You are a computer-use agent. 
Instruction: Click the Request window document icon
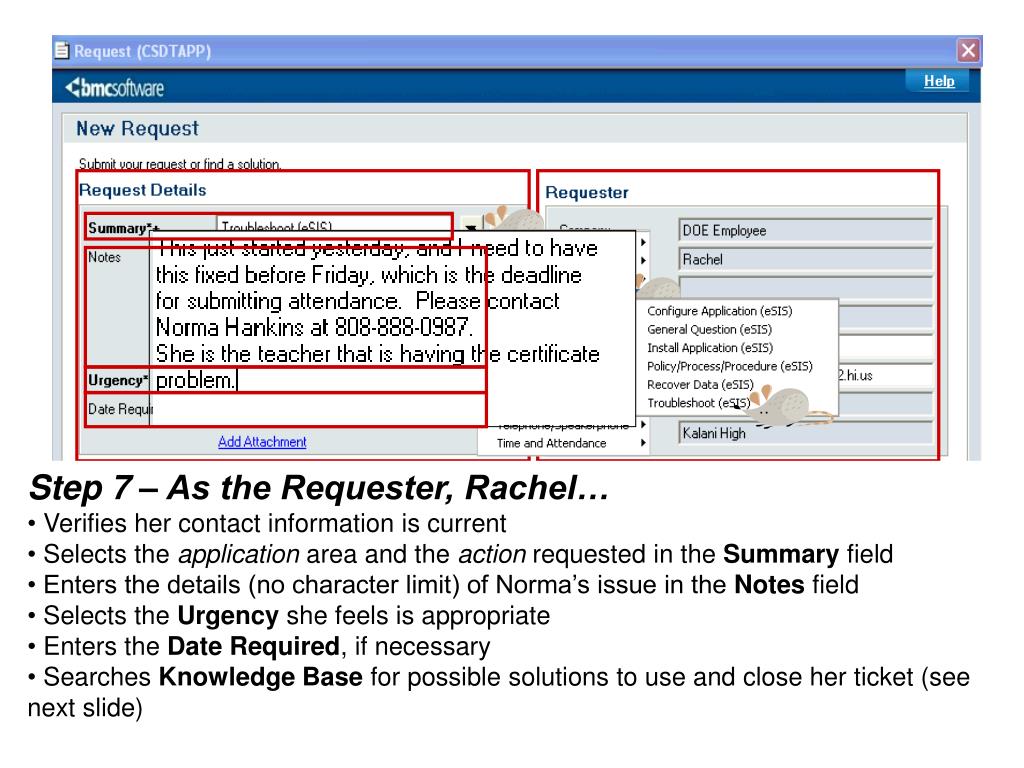tap(62, 50)
